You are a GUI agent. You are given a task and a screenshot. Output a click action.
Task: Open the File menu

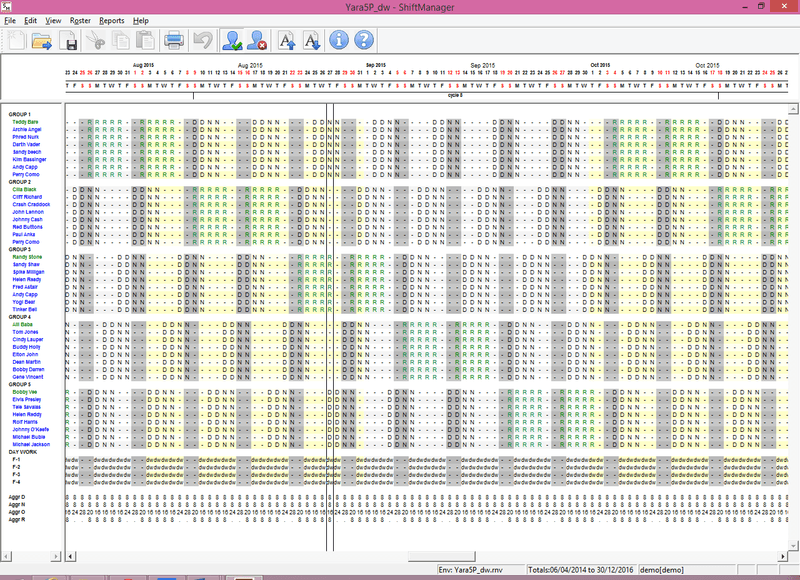(x=10, y=20)
